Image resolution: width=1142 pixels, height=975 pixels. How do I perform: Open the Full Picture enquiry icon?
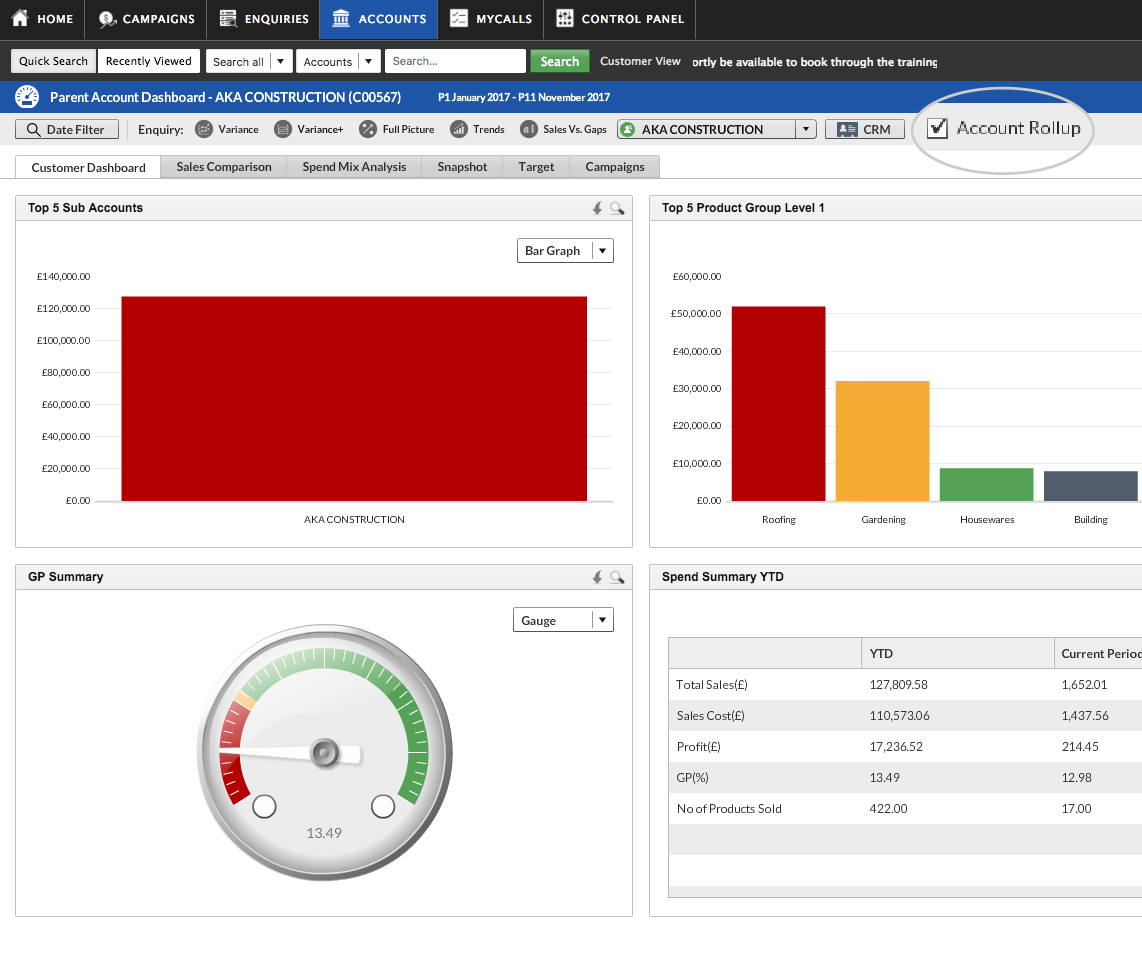click(368, 129)
